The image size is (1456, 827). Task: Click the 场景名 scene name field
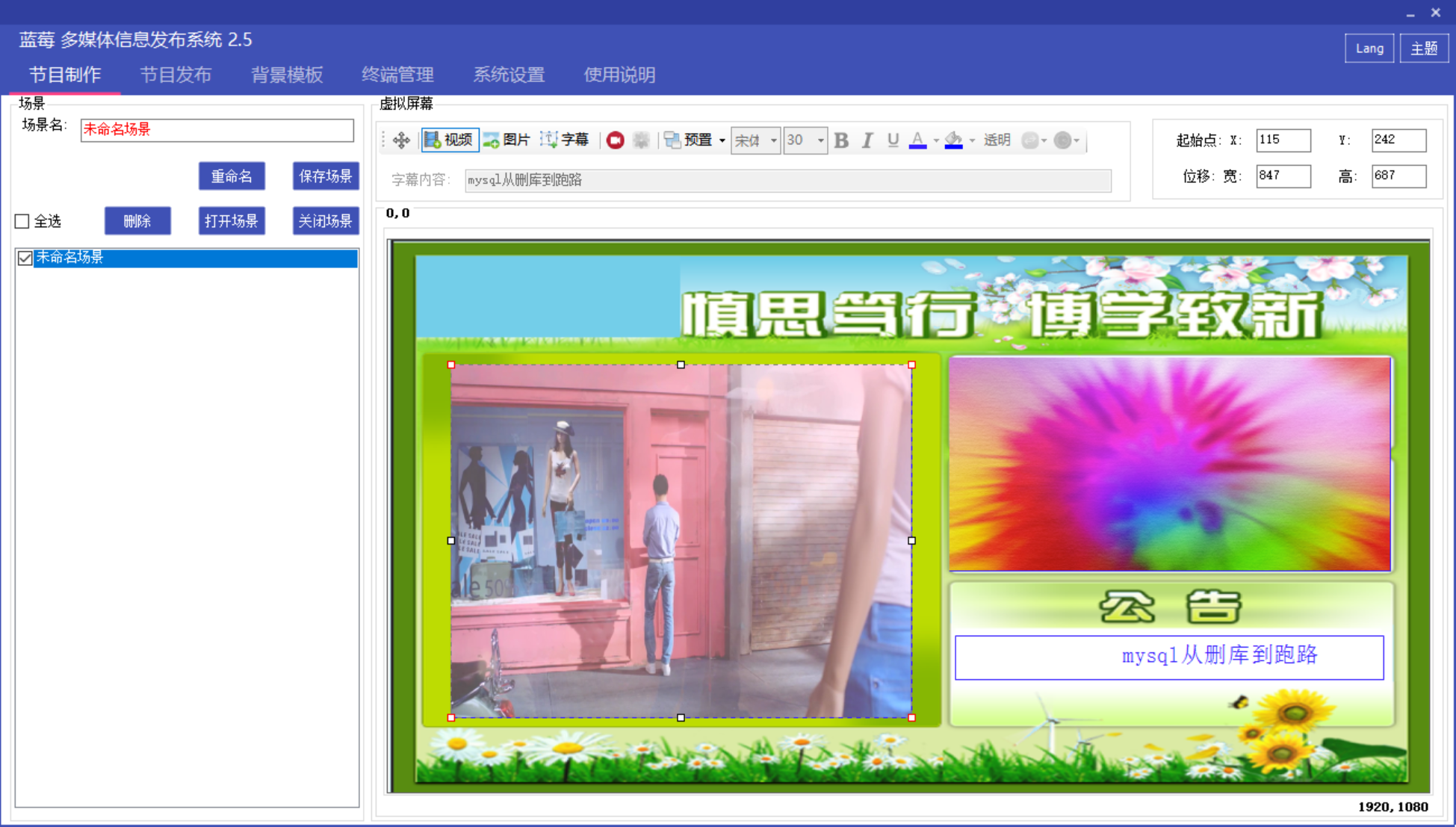[217, 130]
